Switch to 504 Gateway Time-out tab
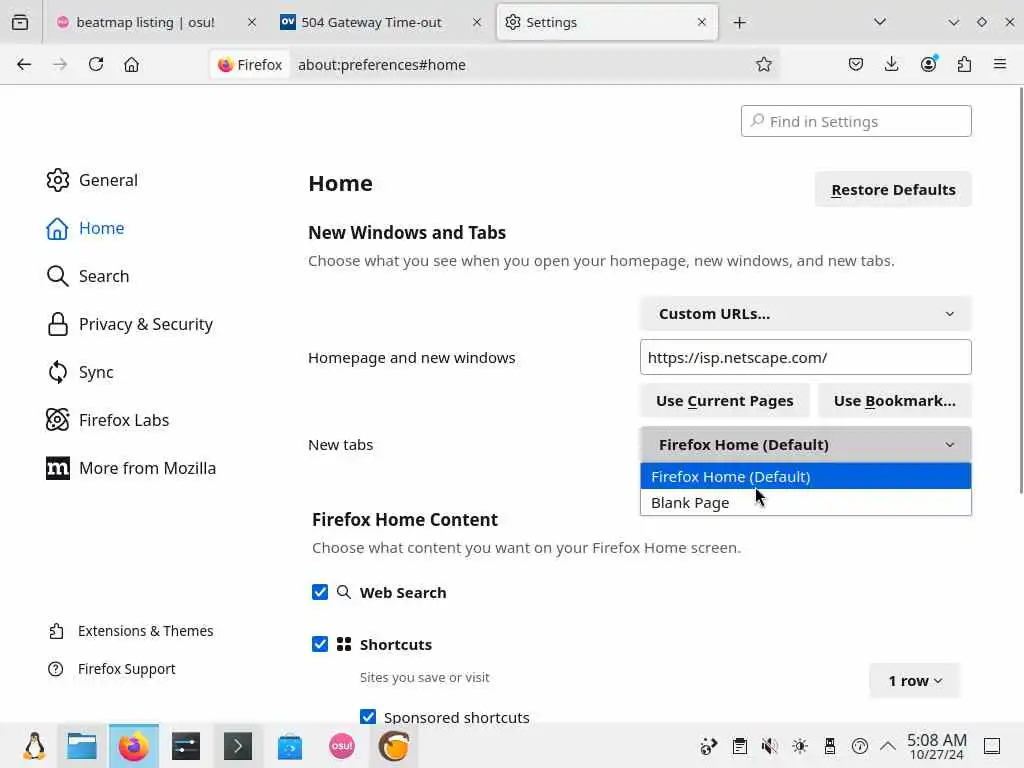This screenshot has width=1024, height=768. (382, 22)
